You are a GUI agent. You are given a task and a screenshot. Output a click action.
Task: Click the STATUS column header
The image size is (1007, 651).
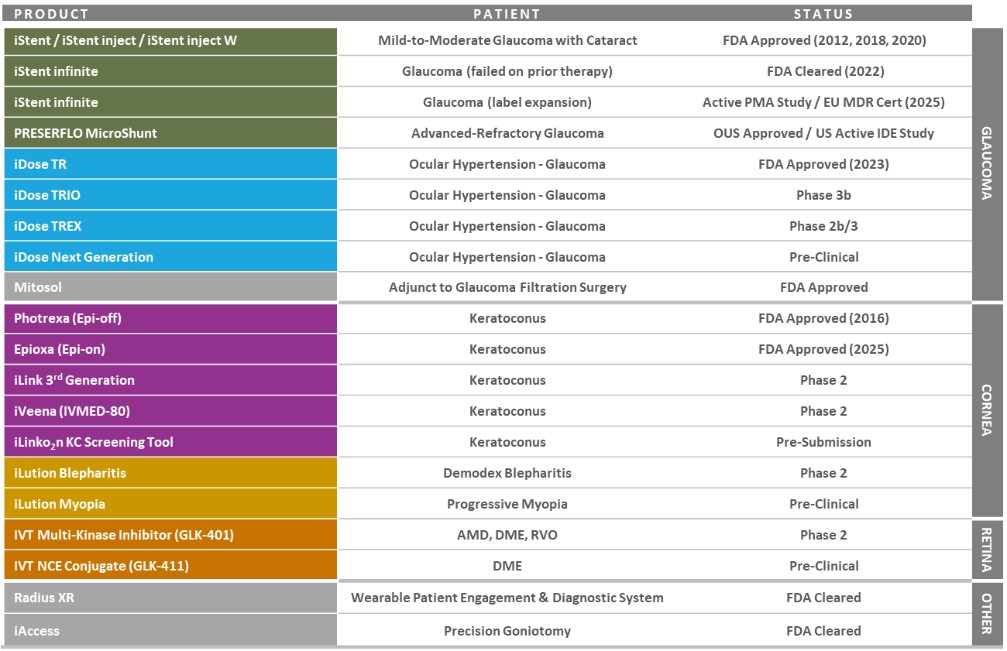[x=824, y=14]
